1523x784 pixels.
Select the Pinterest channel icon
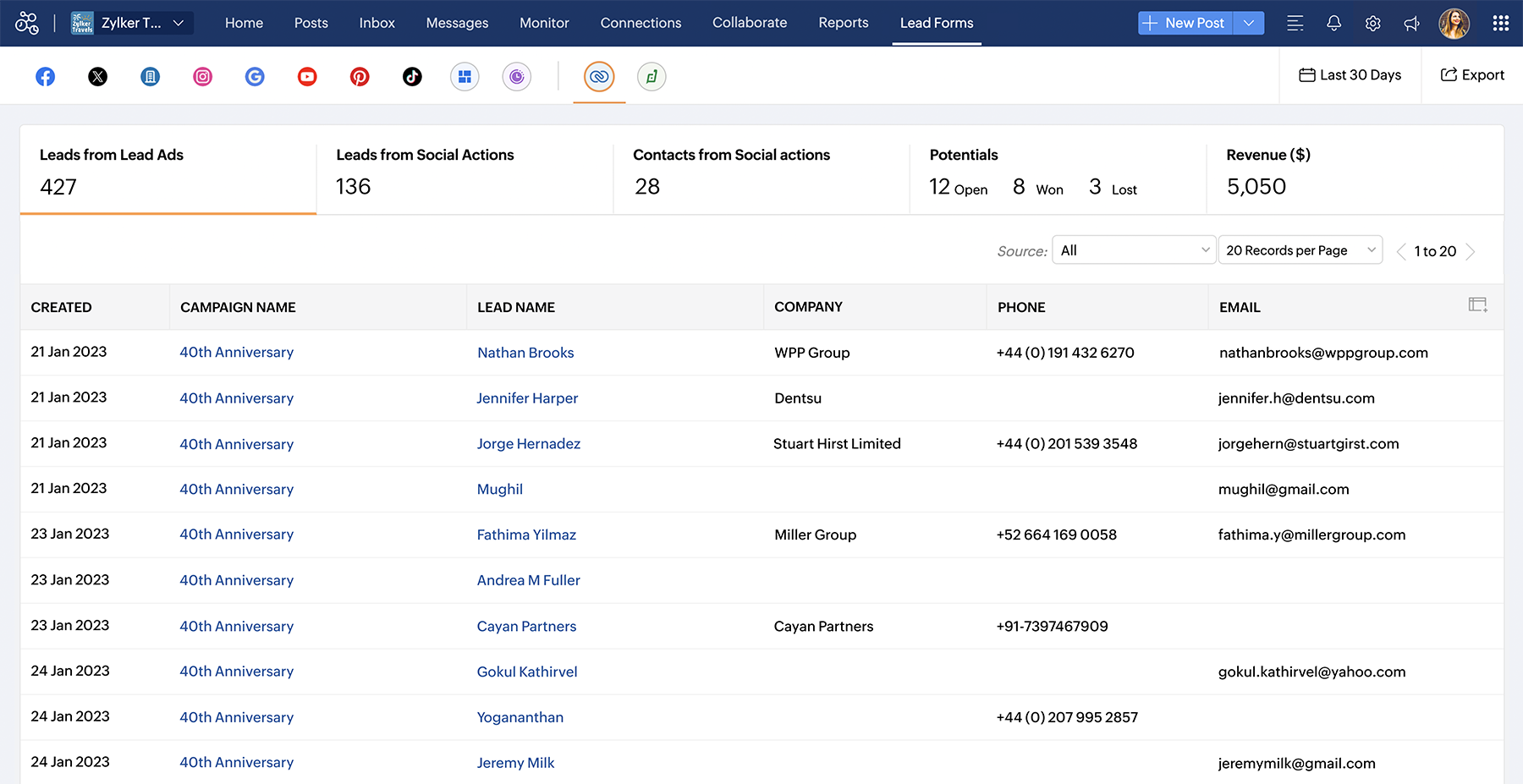[360, 77]
